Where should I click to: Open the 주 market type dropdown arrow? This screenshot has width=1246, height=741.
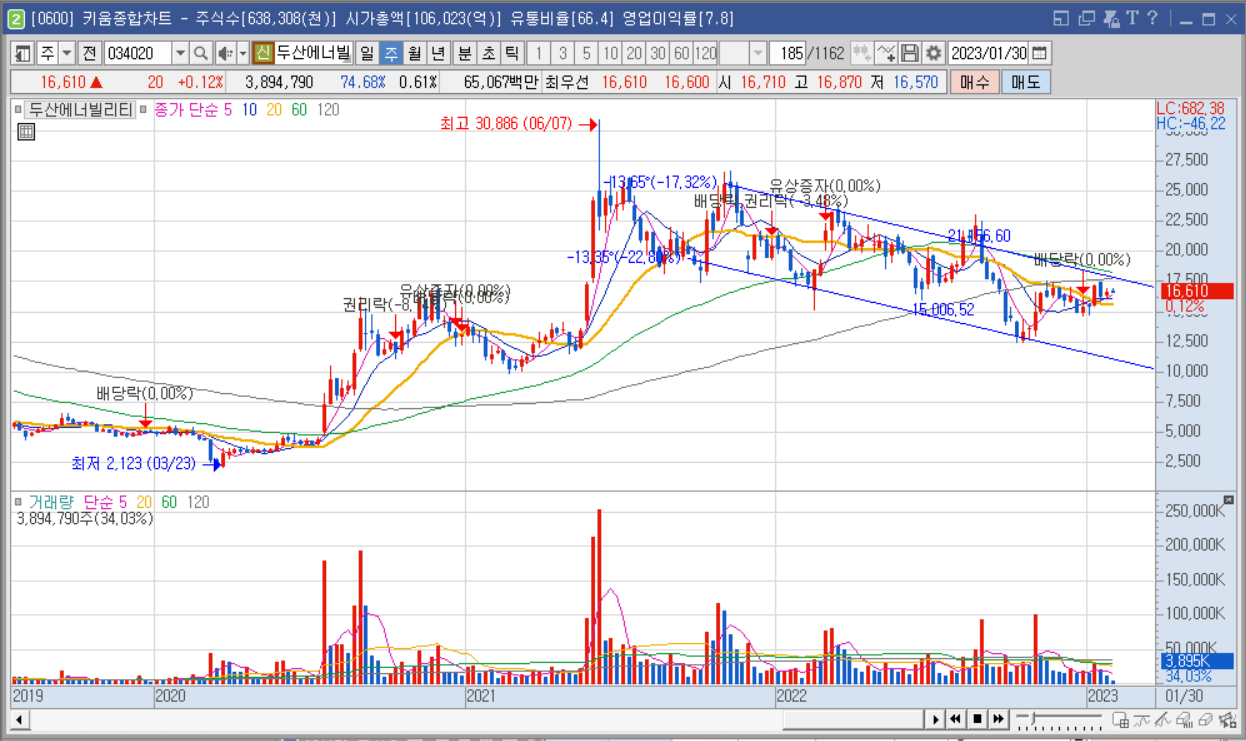pyautogui.click(x=67, y=53)
